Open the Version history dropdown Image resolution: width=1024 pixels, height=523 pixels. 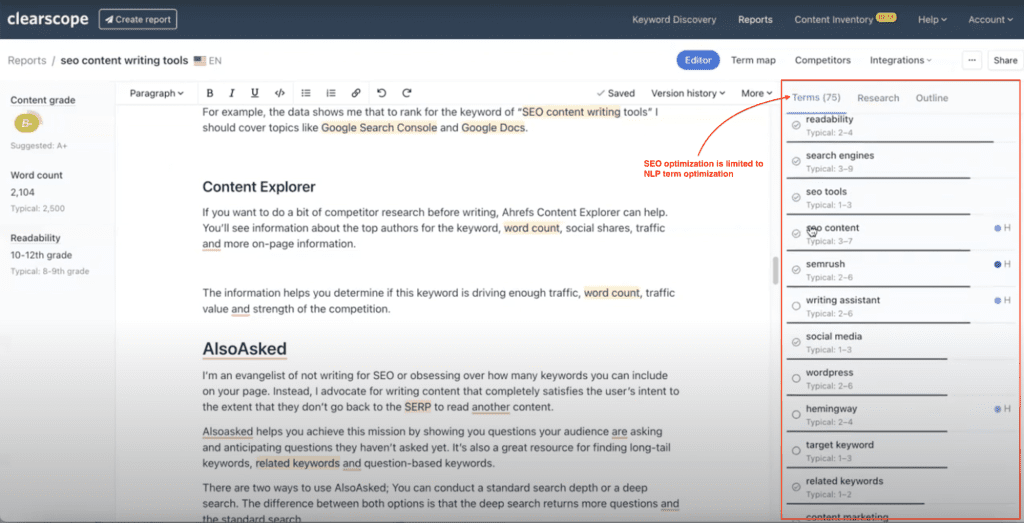688,93
